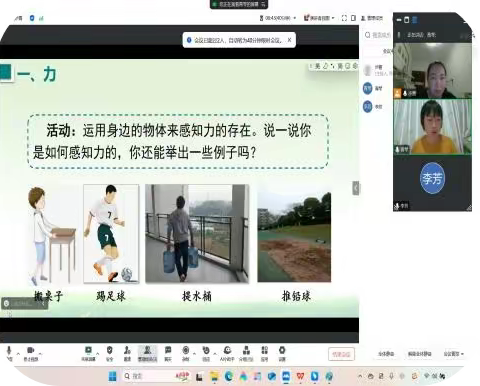Select the blue grid layout icon in the video window
Image resolution: width=480 pixels, height=386 pixels.
(x=415, y=20)
